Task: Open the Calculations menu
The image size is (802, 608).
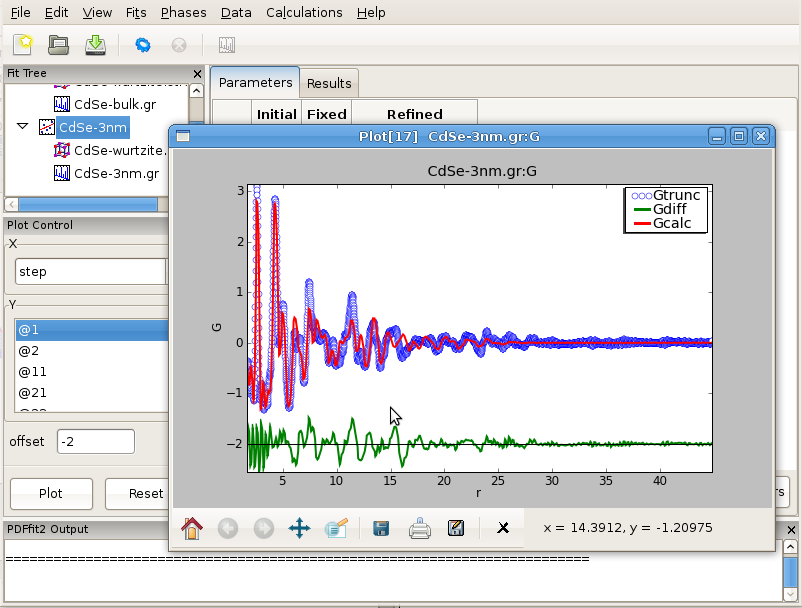Action: pyautogui.click(x=304, y=12)
